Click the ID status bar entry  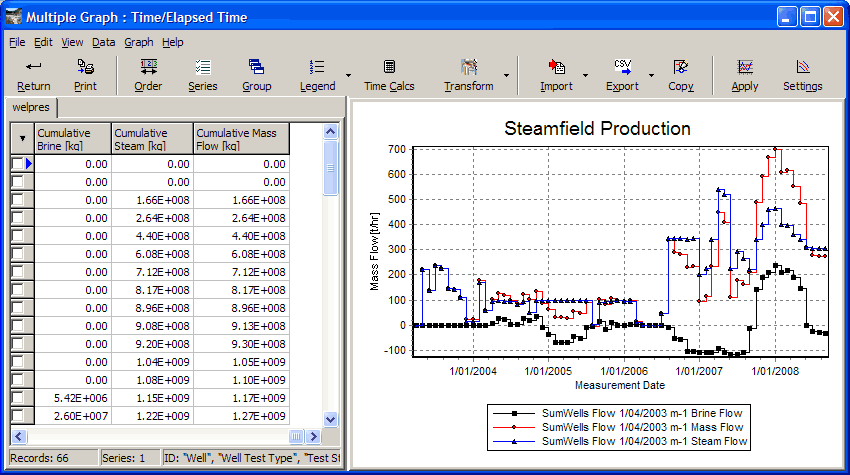252,458
